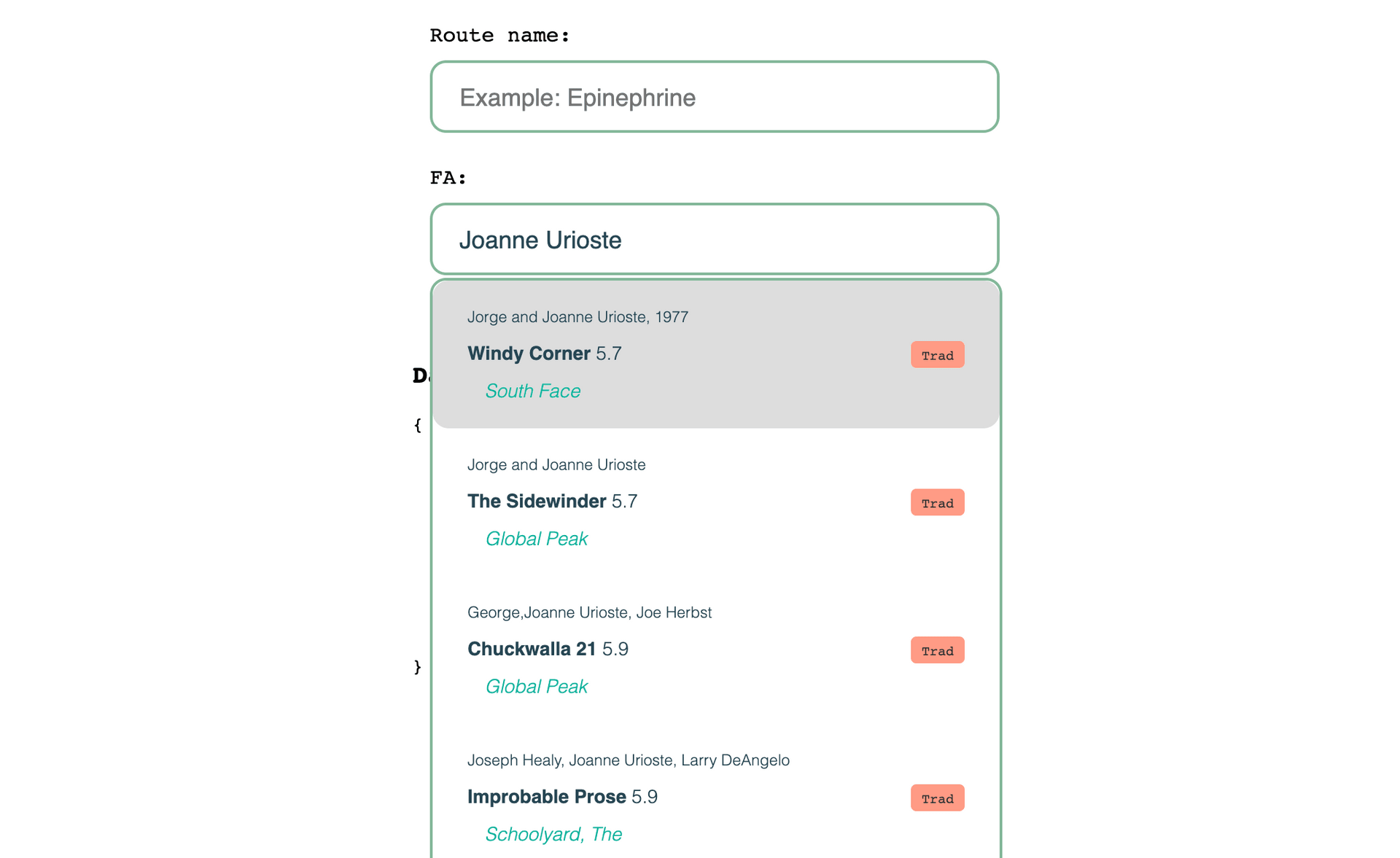Viewport: 1400px width, 858px height.
Task: Click the Route name input field
Action: pyautogui.click(x=714, y=96)
